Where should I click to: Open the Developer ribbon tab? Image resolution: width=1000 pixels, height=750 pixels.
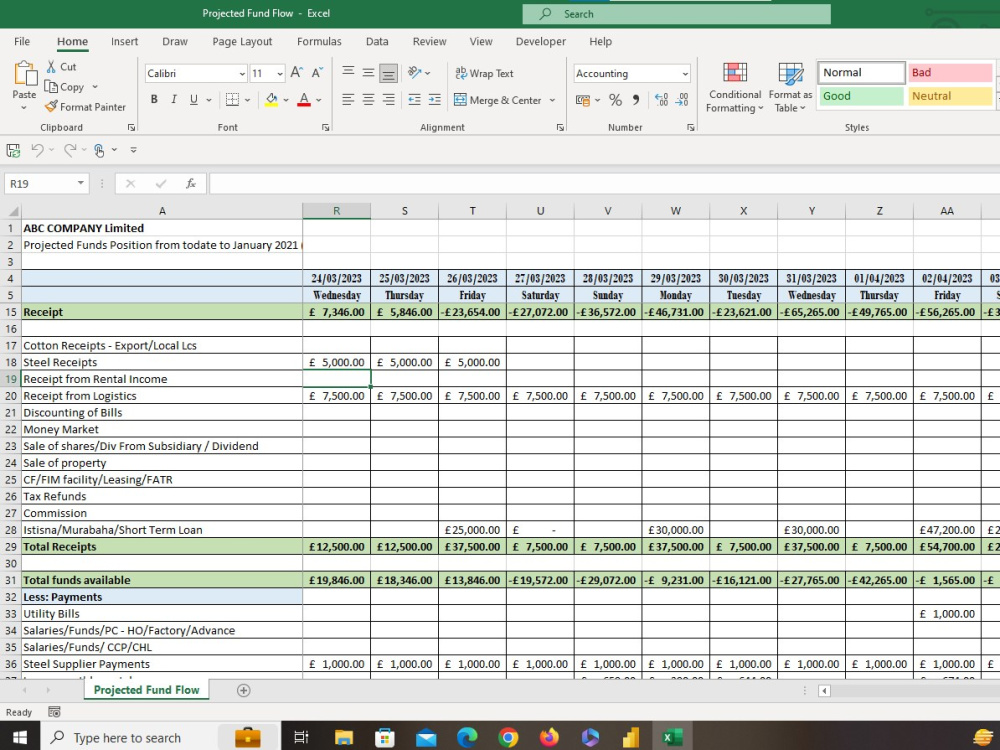point(540,41)
